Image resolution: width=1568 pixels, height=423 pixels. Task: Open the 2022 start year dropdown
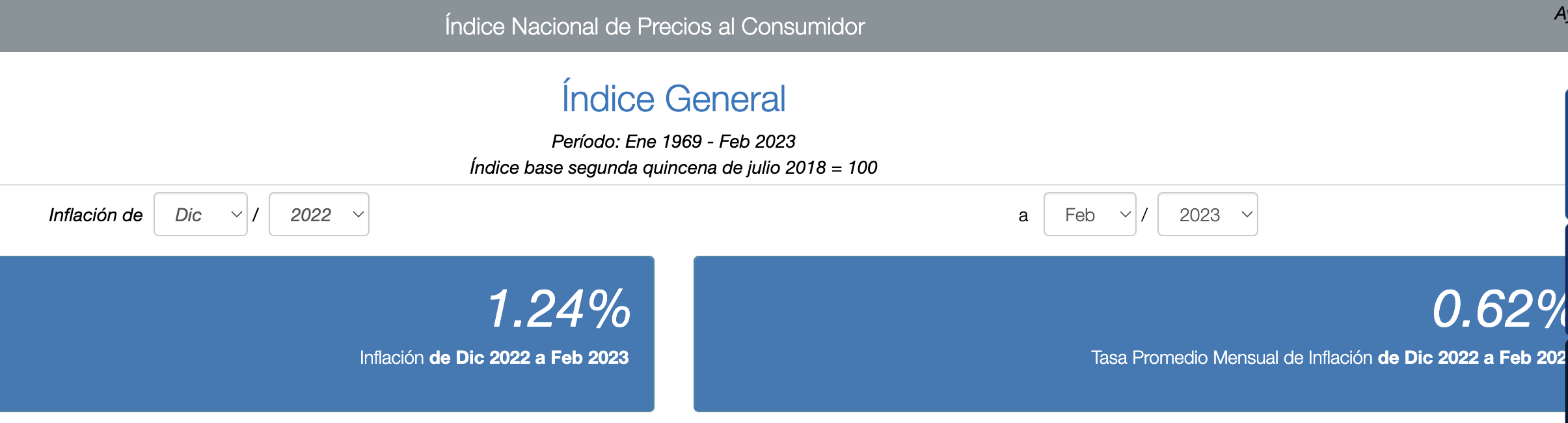(319, 214)
